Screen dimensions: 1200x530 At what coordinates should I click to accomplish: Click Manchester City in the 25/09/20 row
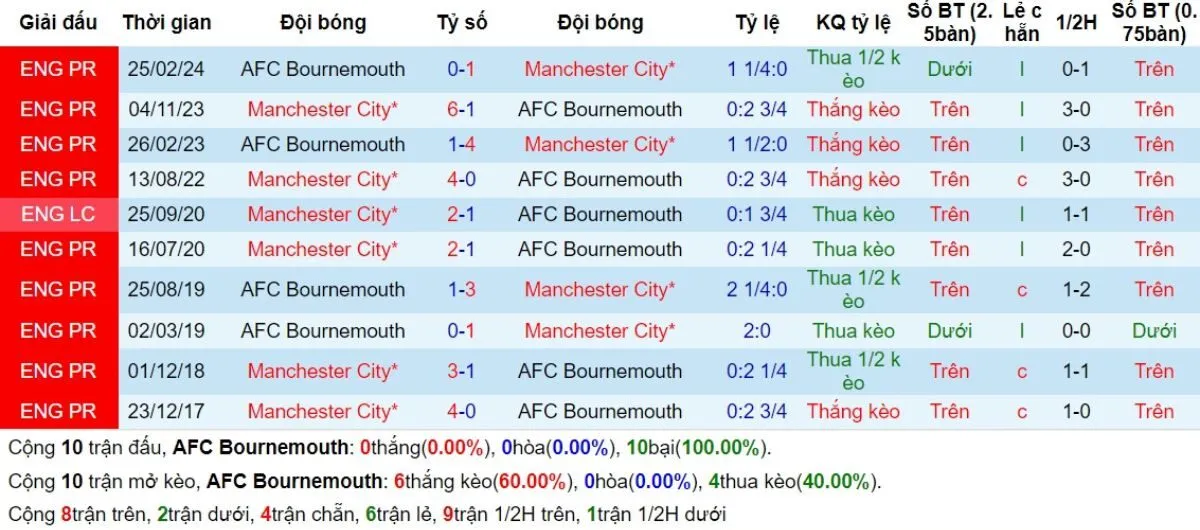pyautogui.click(x=323, y=214)
